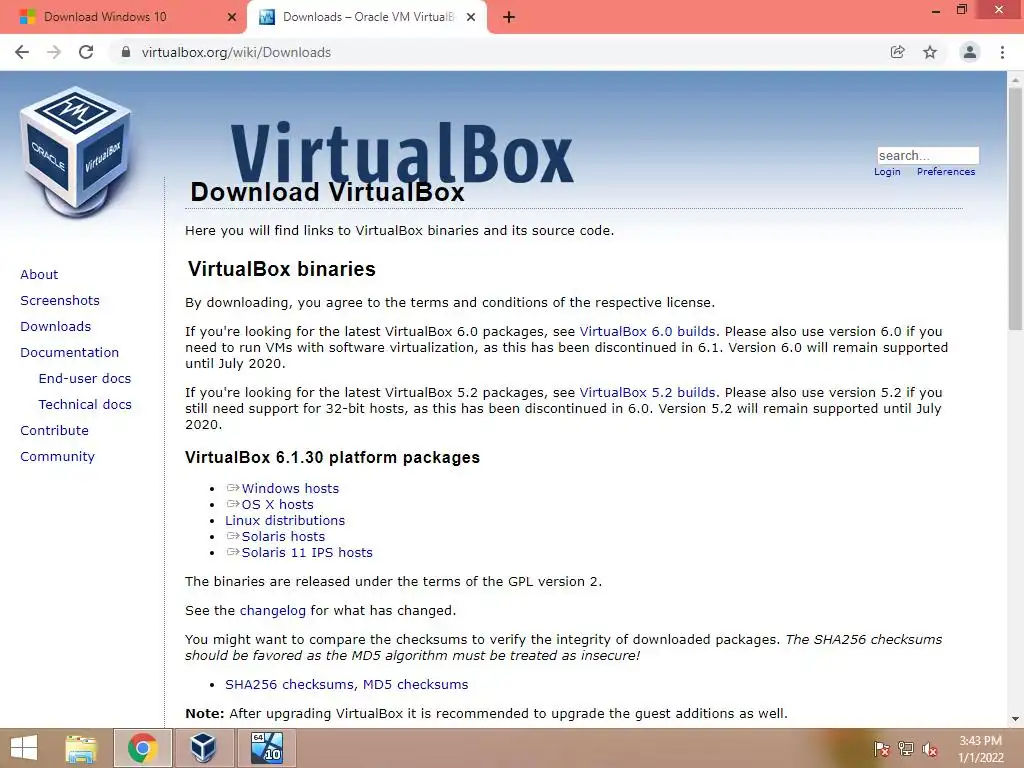
Task: Open End-user docs in the sidebar
Action: tap(85, 379)
